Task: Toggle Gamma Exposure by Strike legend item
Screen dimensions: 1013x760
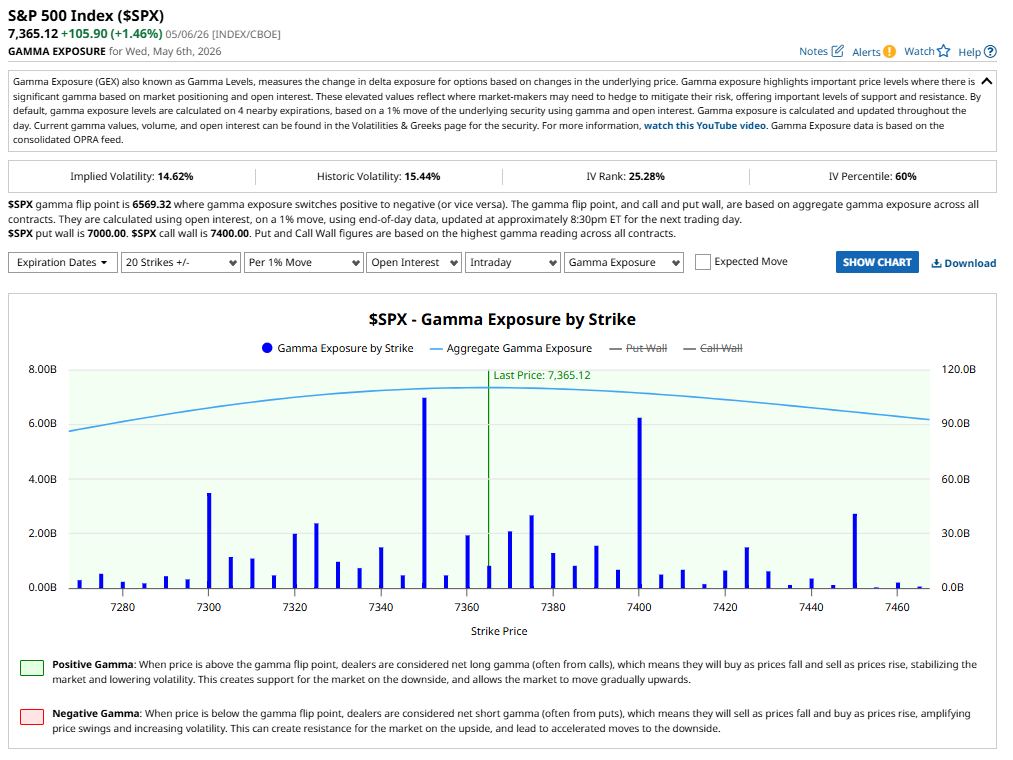Action: click(x=337, y=348)
